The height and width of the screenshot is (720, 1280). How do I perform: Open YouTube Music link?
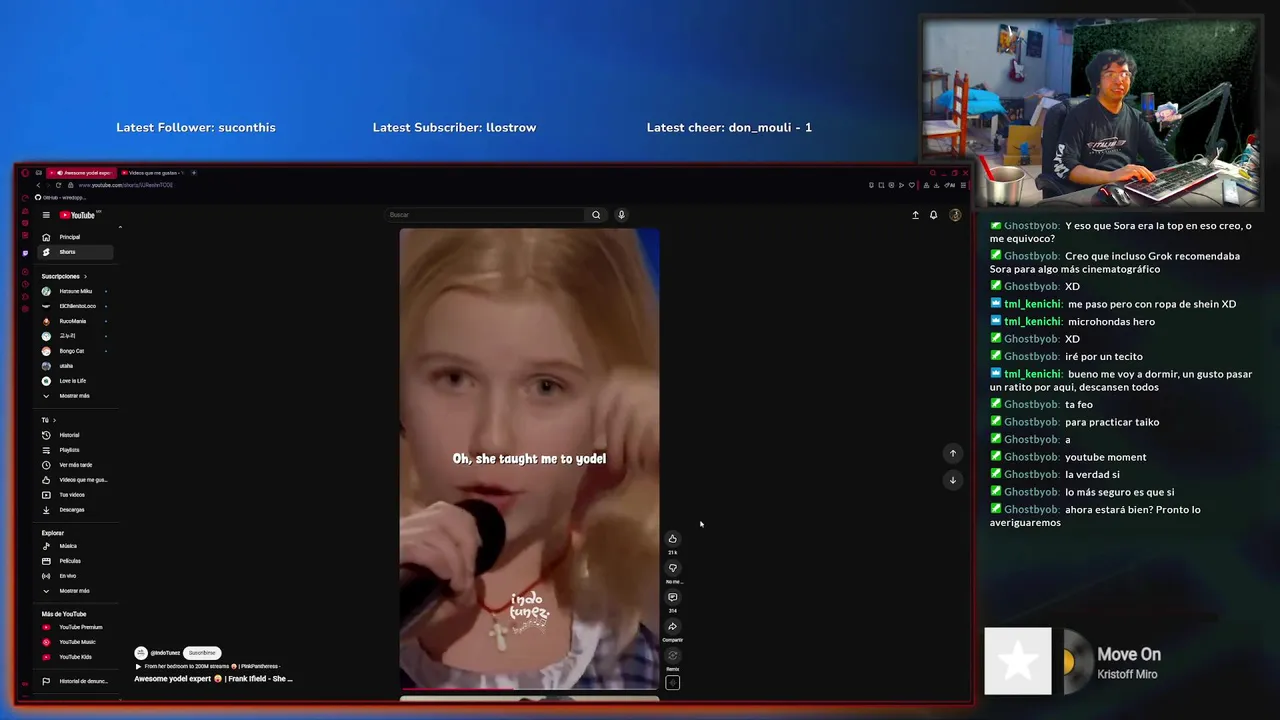[x=75, y=642]
